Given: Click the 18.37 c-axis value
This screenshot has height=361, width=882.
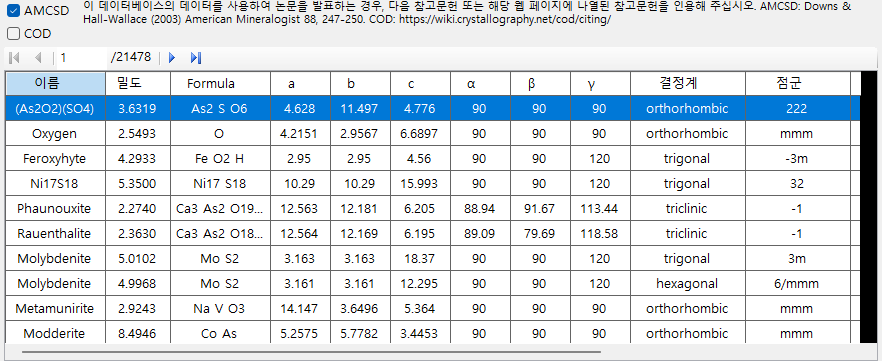Looking at the screenshot, I should tap(421, 259).
